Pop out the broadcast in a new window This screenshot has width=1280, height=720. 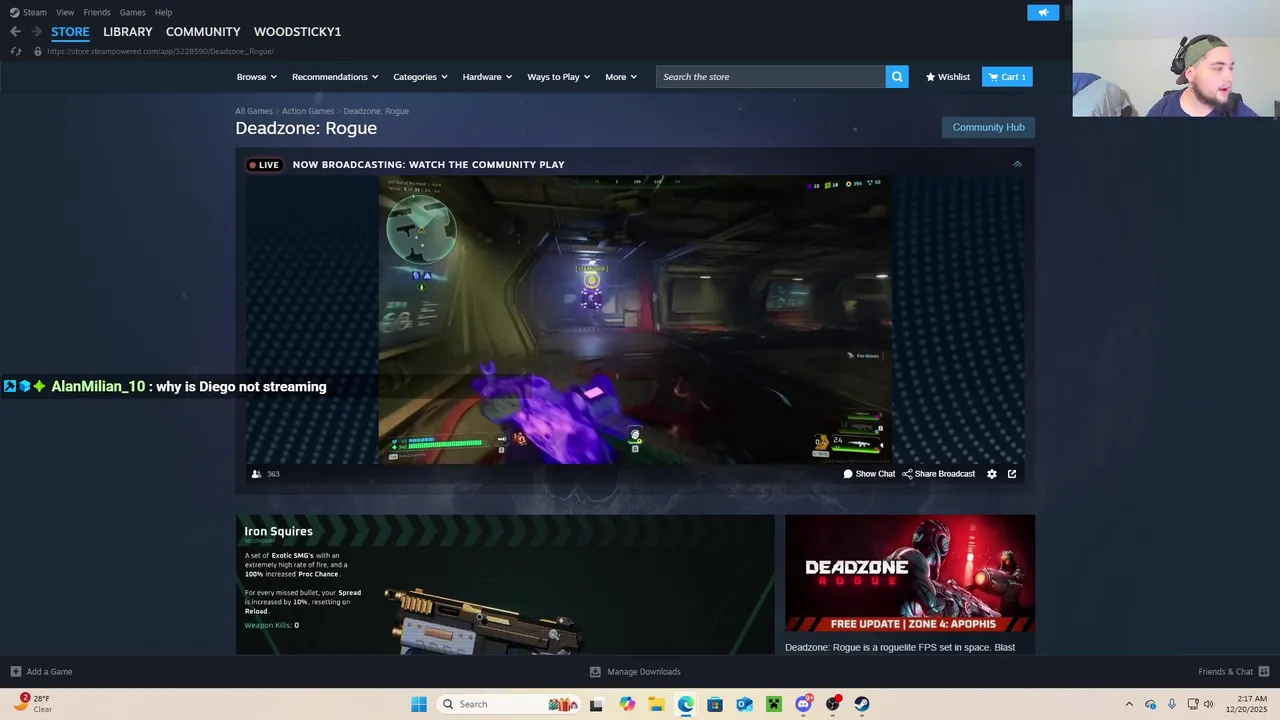tap(1012, 474)
